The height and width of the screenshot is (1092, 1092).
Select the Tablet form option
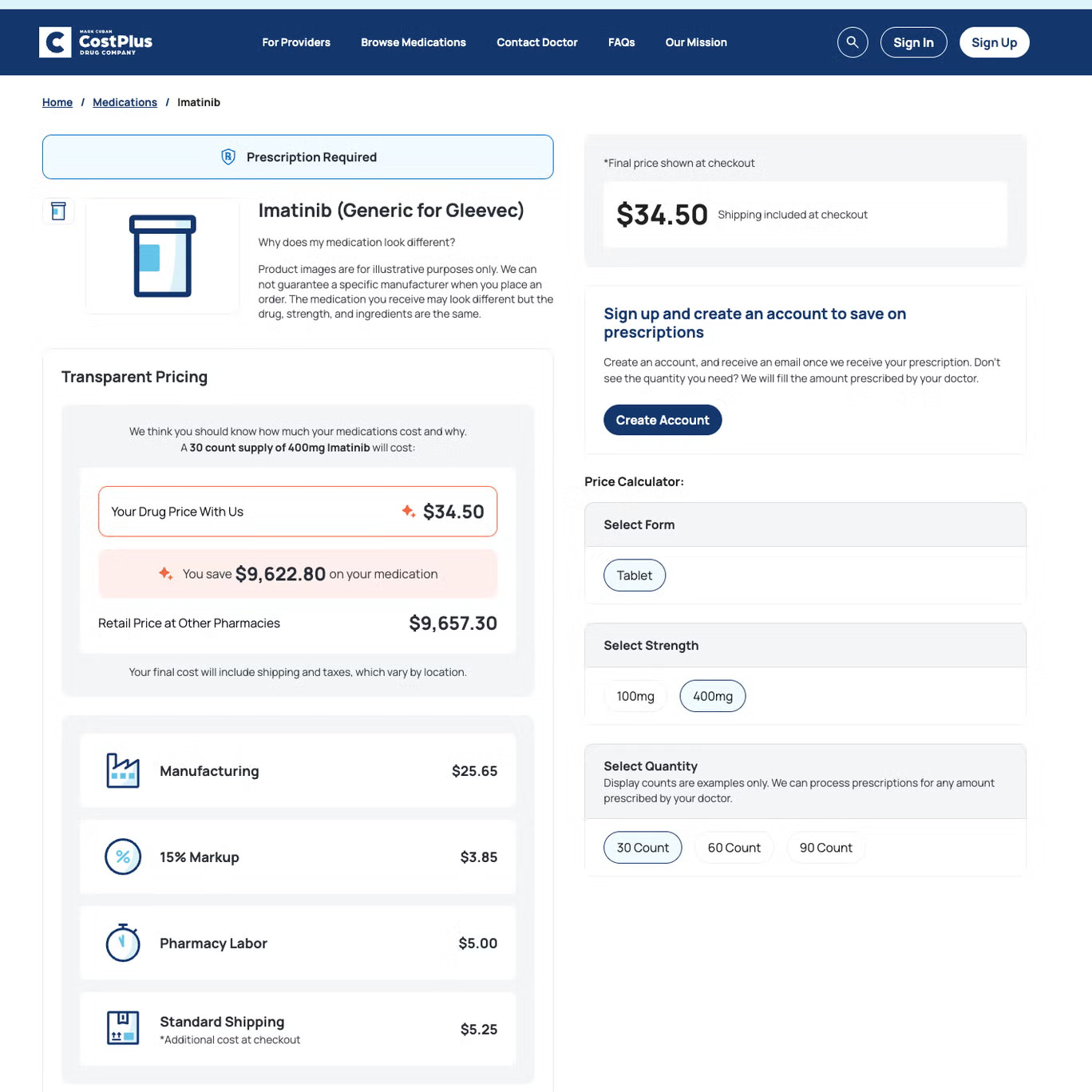tap(635, 576)
